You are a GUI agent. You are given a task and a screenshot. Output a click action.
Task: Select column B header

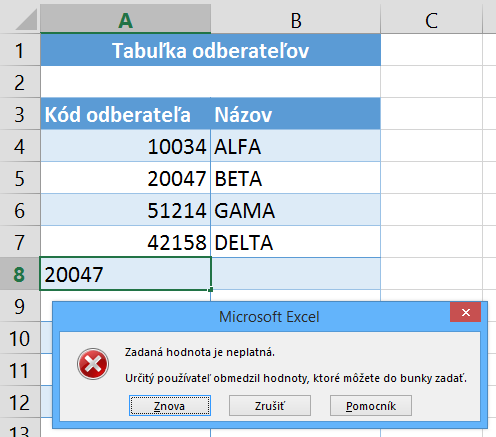pos(296,19)
